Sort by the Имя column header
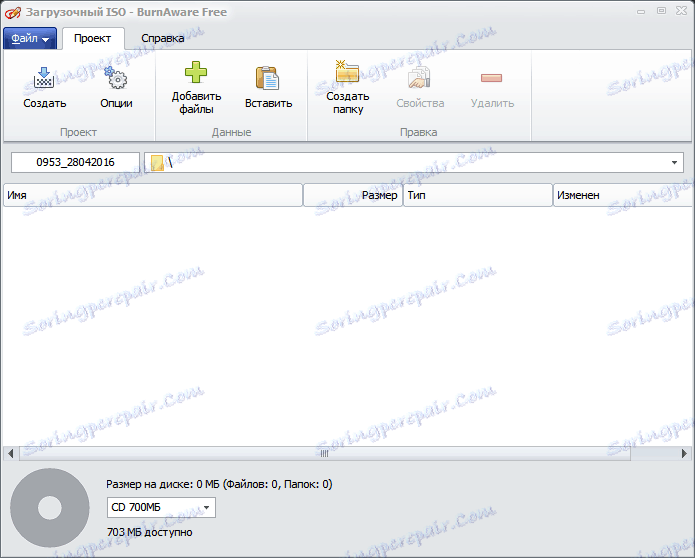Image resolution: width=695 pixels, height=558 pixels. tap(153, 195)
